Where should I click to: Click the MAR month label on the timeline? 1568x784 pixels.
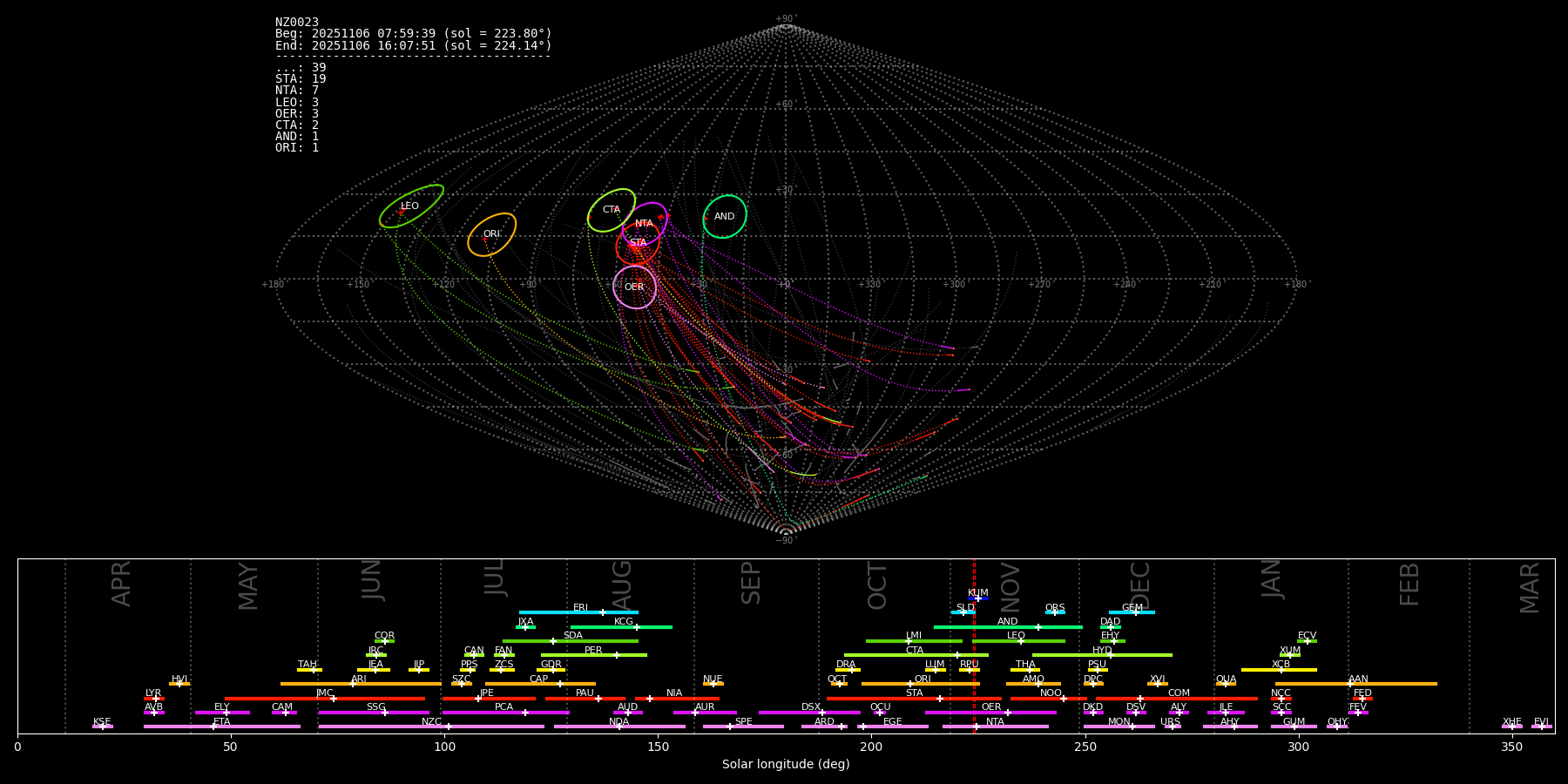tap(1530, 588)
